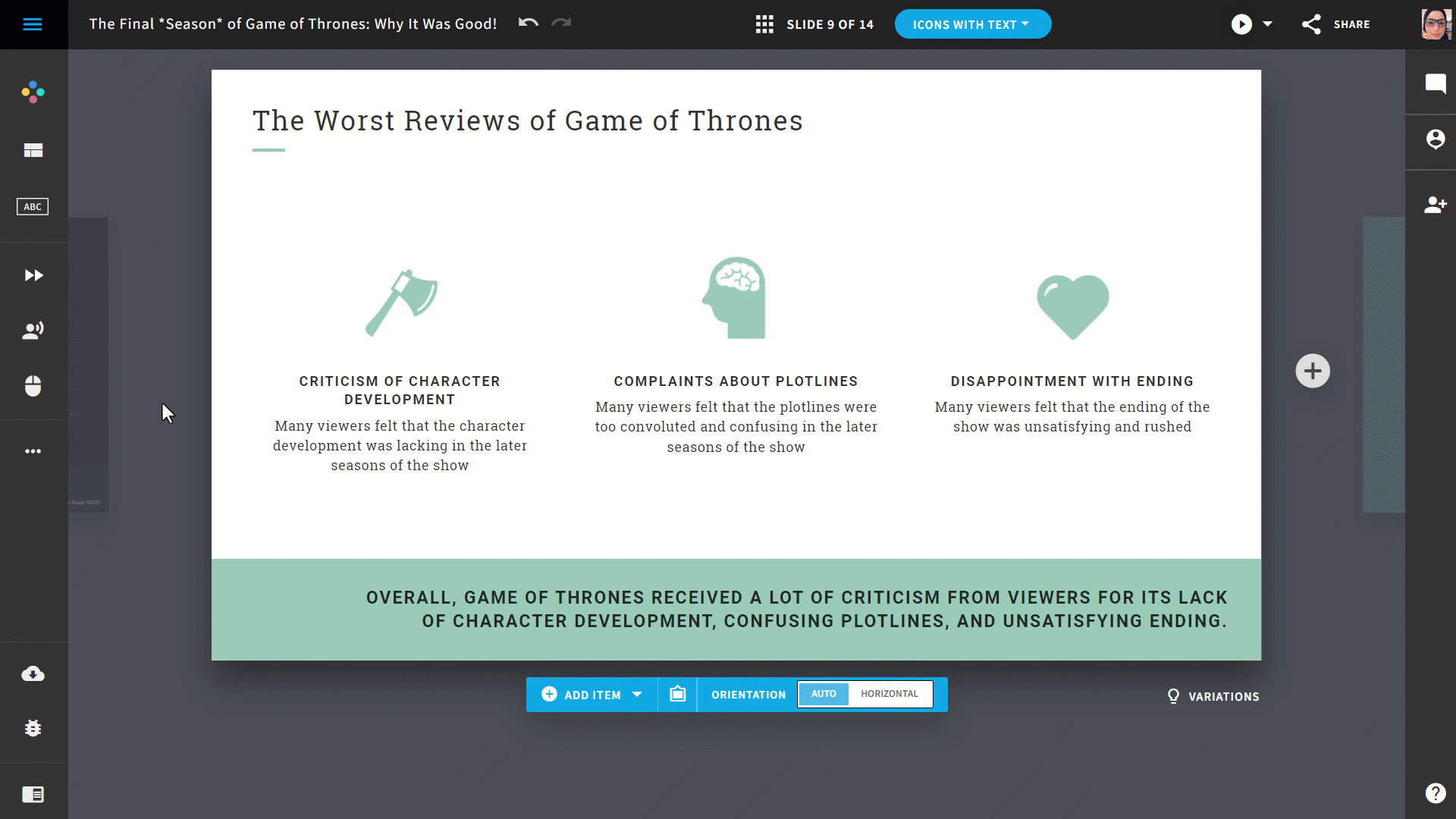Open the mouse click interaction icon
The width and height of the screenshot is (1456, 819).
33,386
